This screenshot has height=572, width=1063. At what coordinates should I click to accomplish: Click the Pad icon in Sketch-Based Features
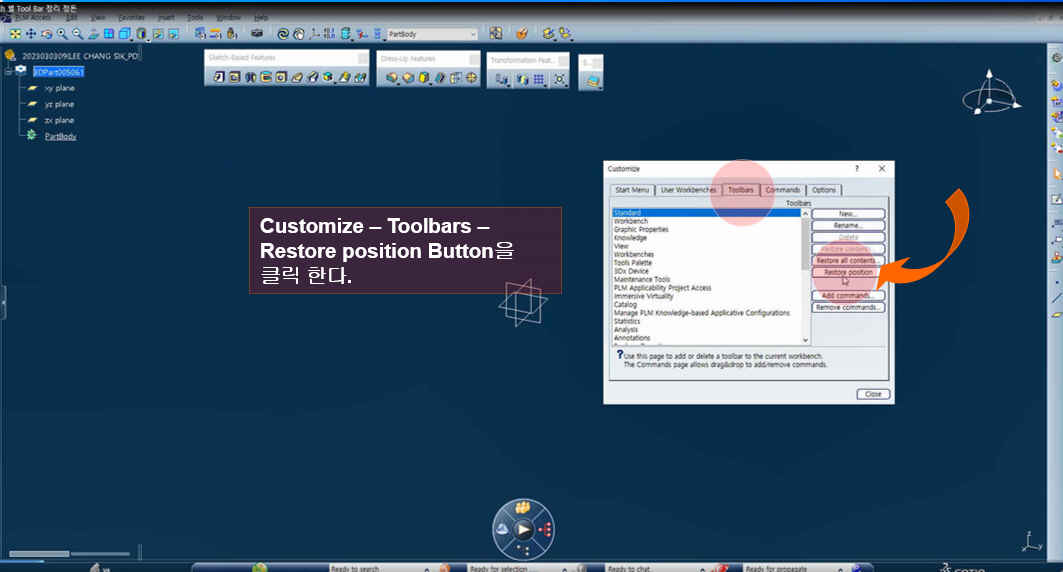point(218,77)
